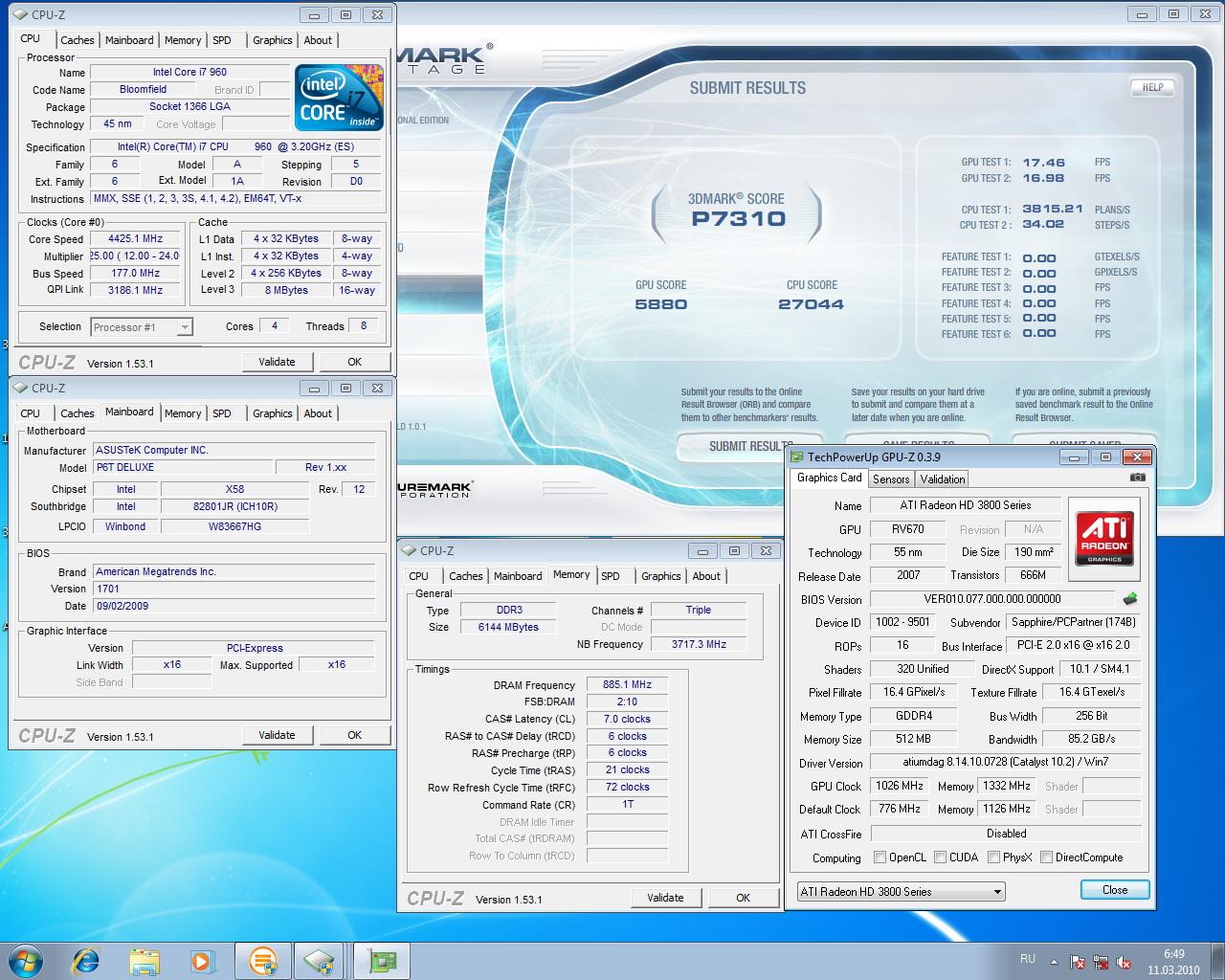
Task: Toggle the DirectCompute checkbox
Action: (1046, 857)
